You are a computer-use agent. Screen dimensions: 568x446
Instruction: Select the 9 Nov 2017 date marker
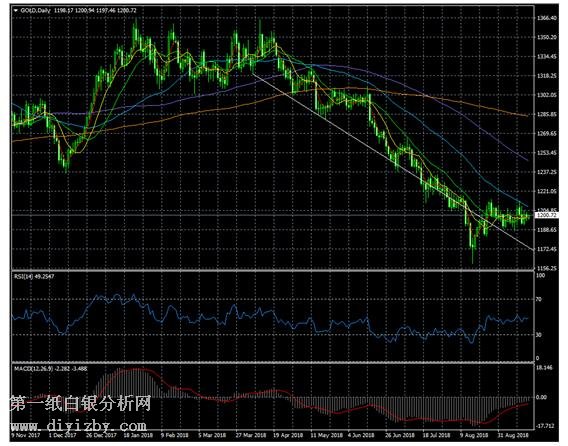25,435
